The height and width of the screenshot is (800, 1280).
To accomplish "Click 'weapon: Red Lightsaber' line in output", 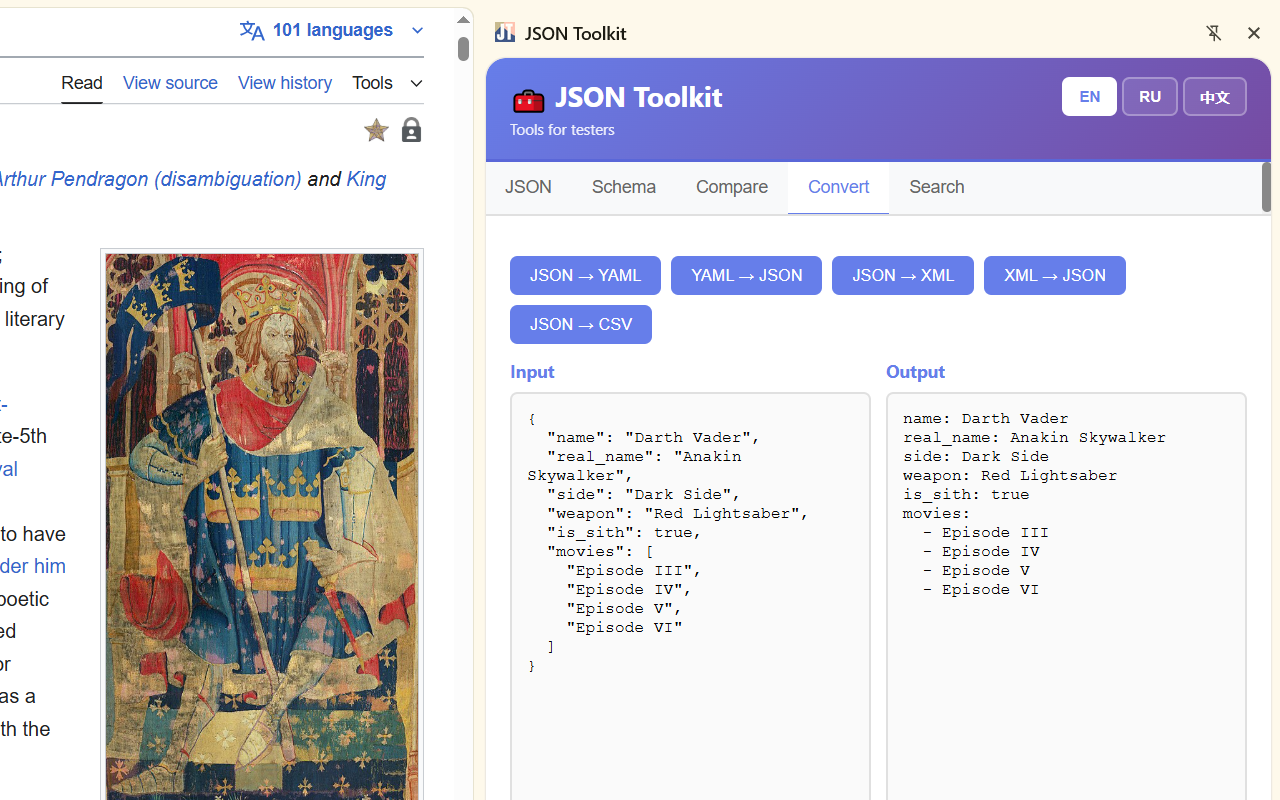I will click(x=1010, y=476).
